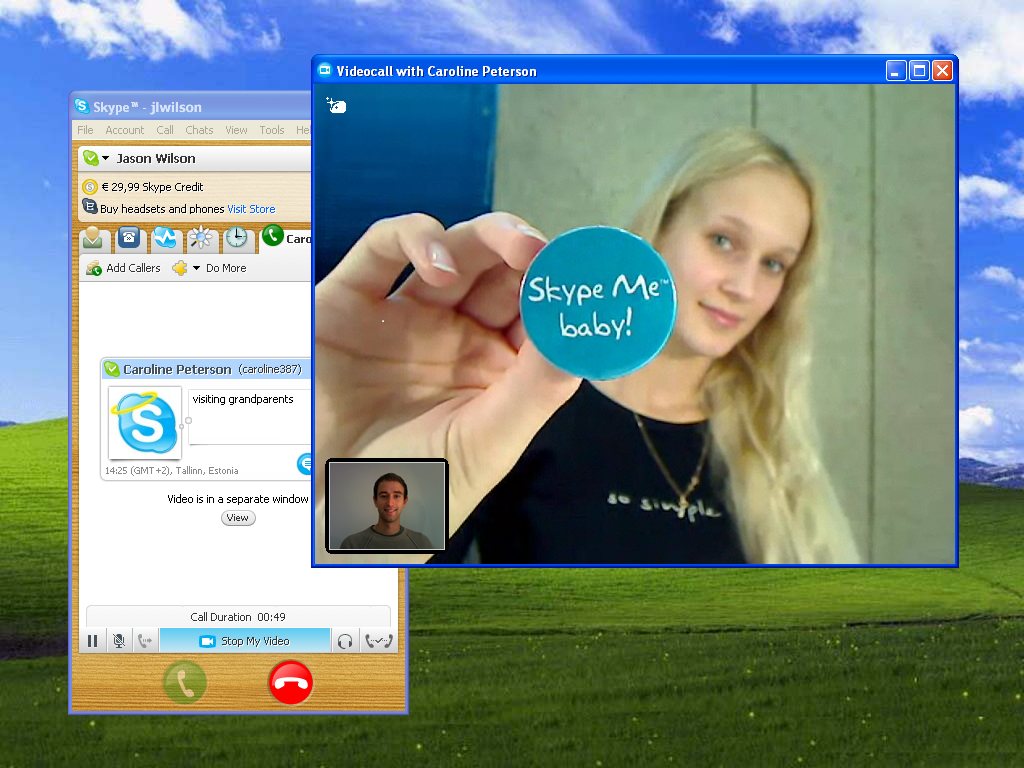1024x768 pixels.
Task: Click the 'visiting grandparents' mood text
Action: [x=243, y=399]
